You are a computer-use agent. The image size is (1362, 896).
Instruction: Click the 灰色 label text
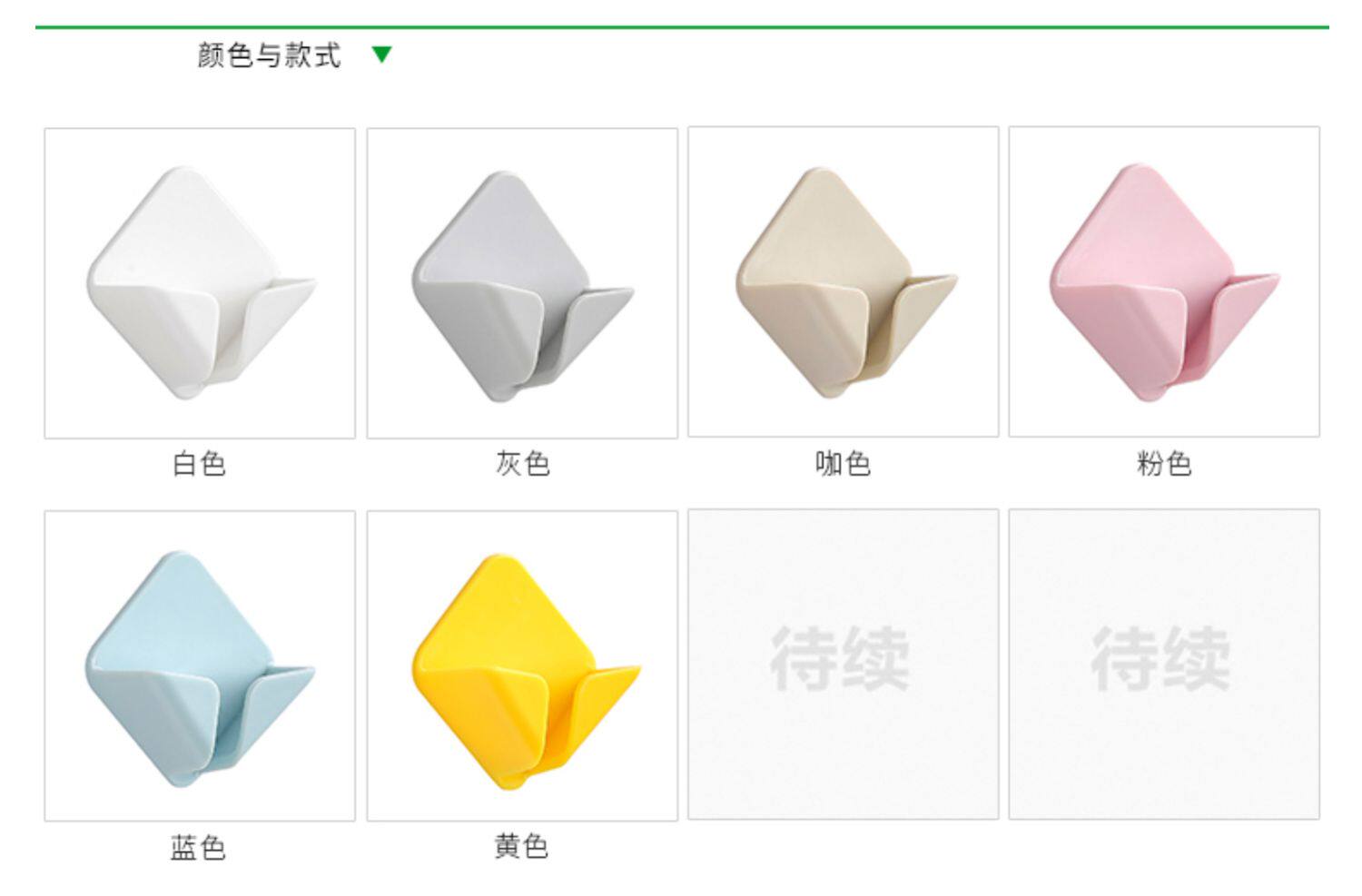pyautogui.click(x=522, y=463)
